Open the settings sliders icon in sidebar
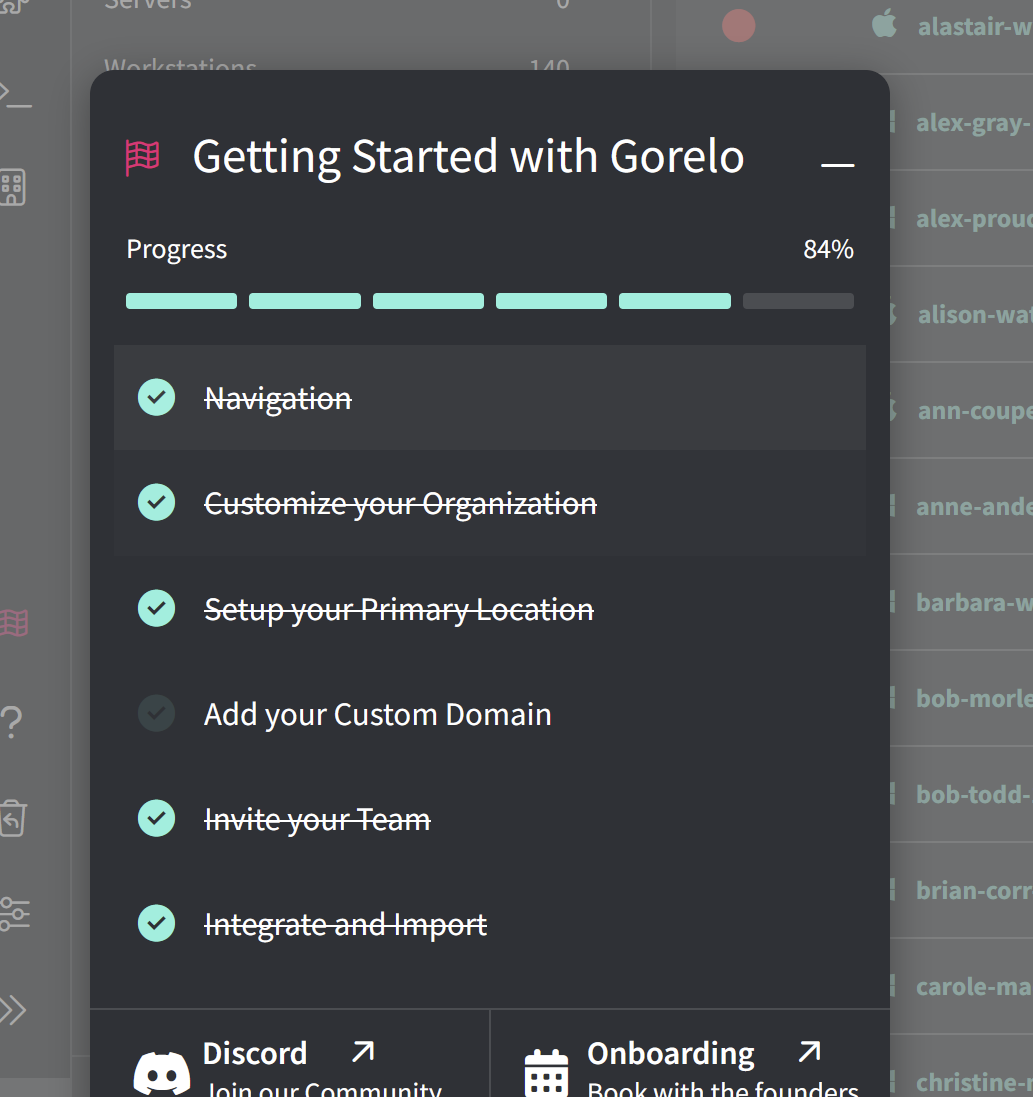The width and height of the screenshot is (1033, 1097). click(x=14, y=913)
